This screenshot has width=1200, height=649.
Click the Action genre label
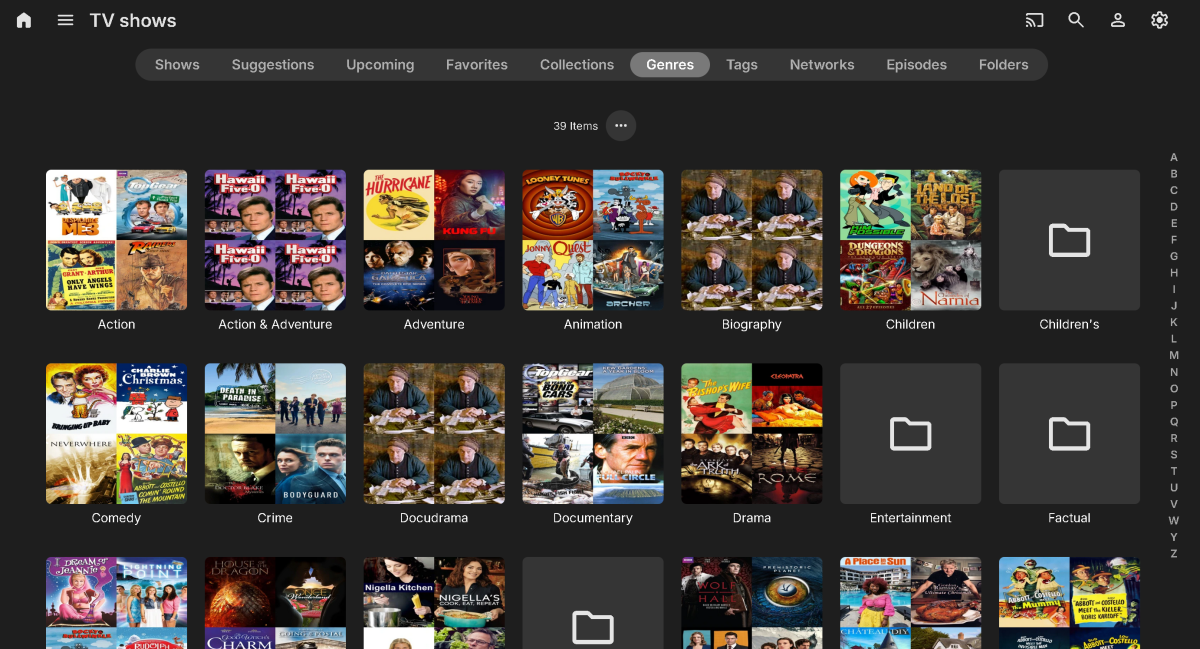[116, 325]
